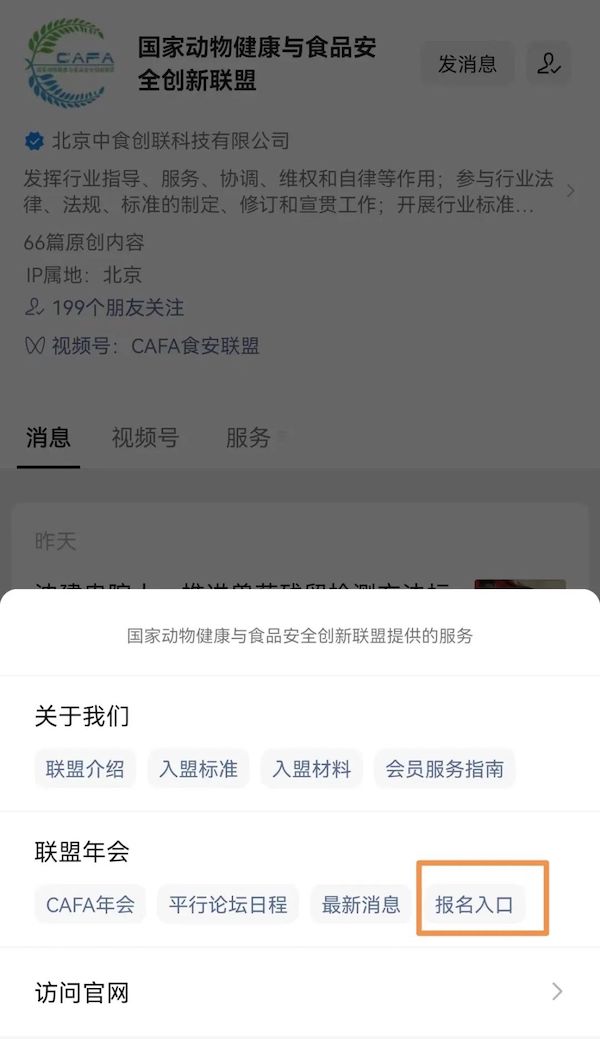
Task: View 最新消息 under 联盟年会
Action: click(x=361, y=904)
